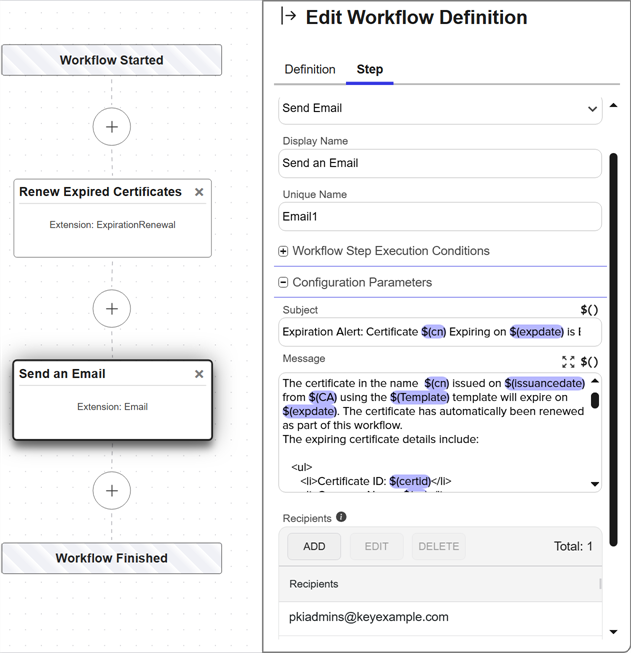Remove the Renew Expired Certificates step

pos(199,192)
